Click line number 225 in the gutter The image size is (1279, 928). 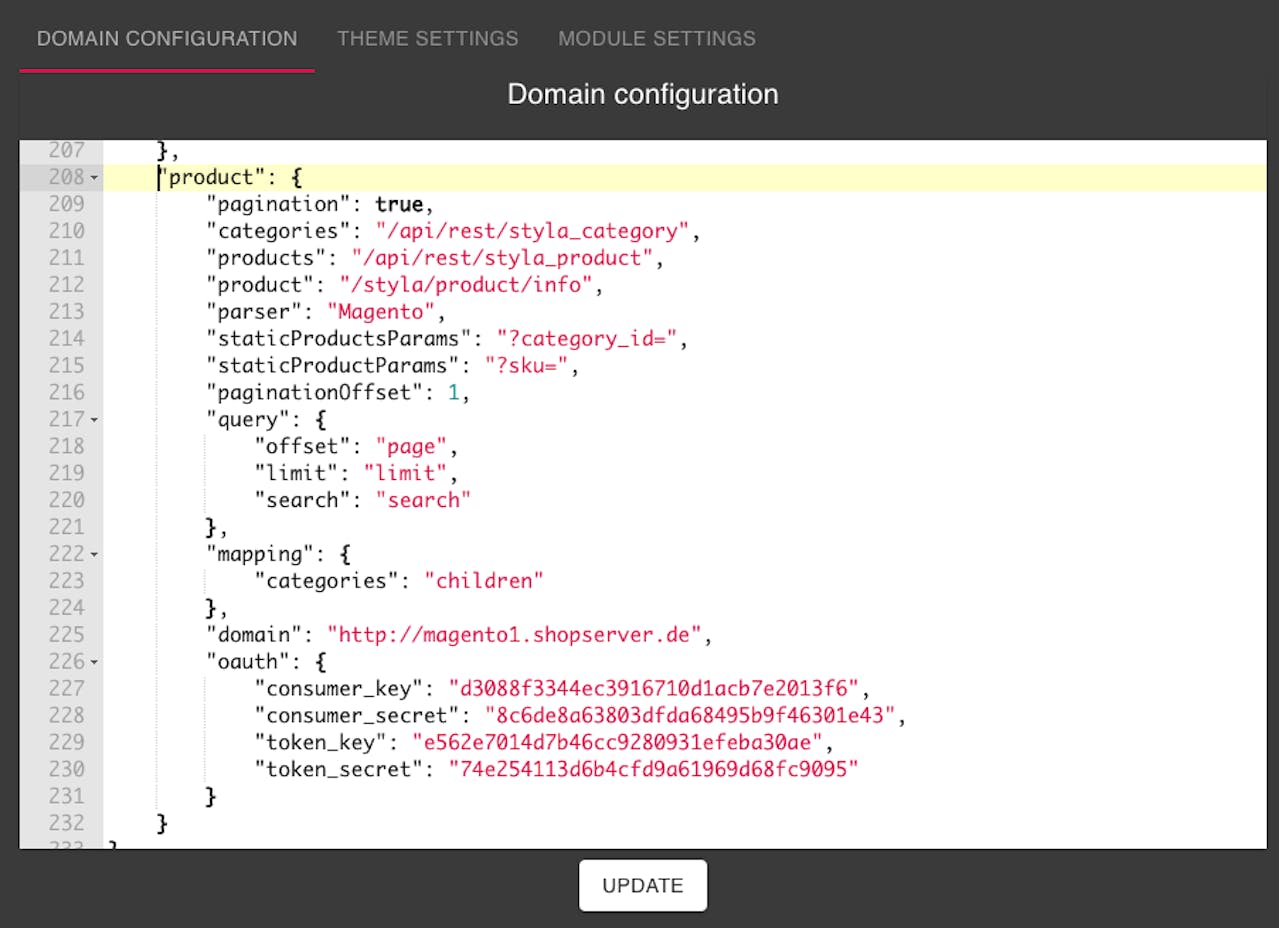[x=66, y=635]
